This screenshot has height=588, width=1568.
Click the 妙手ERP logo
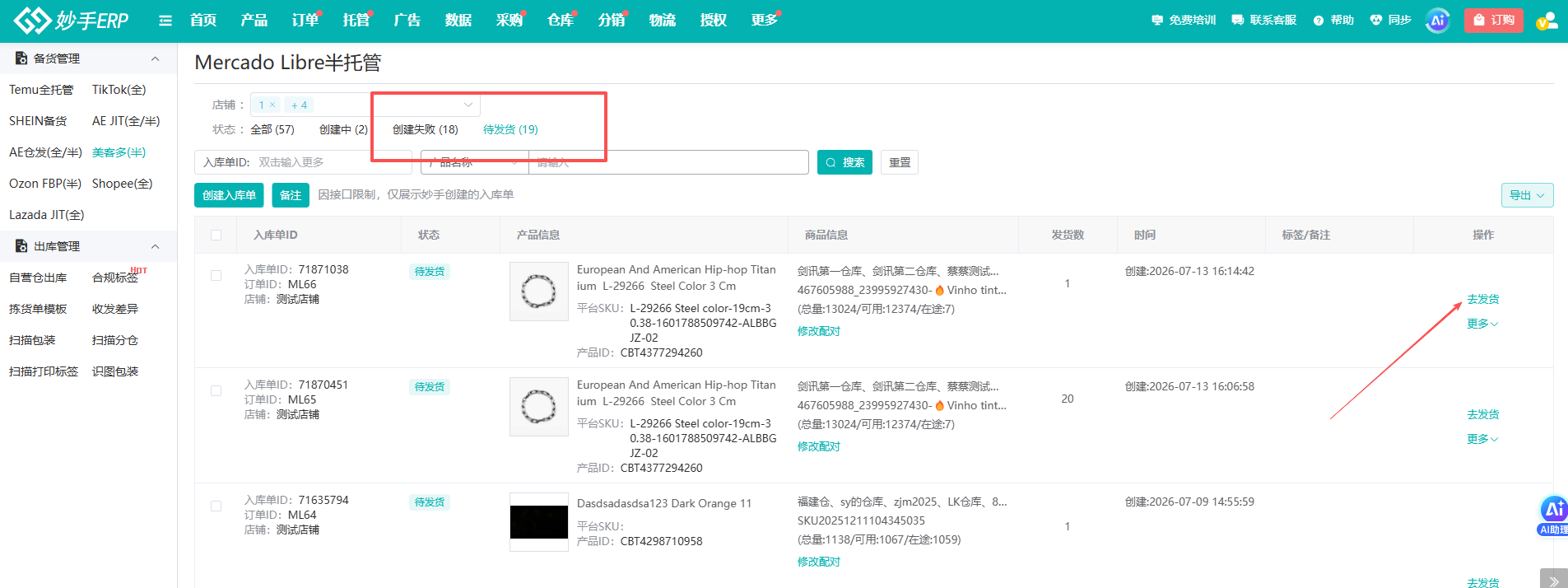click(x=72, y=20)
